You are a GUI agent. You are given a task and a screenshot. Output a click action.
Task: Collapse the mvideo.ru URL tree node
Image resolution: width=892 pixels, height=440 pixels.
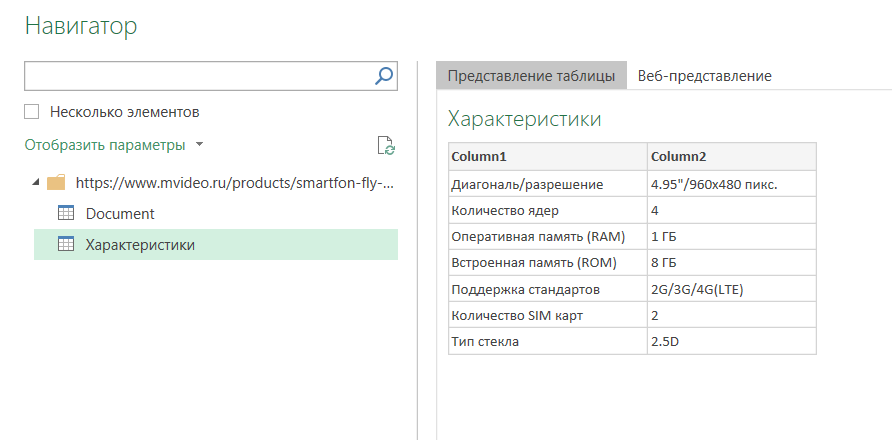[x=37, y=183]
